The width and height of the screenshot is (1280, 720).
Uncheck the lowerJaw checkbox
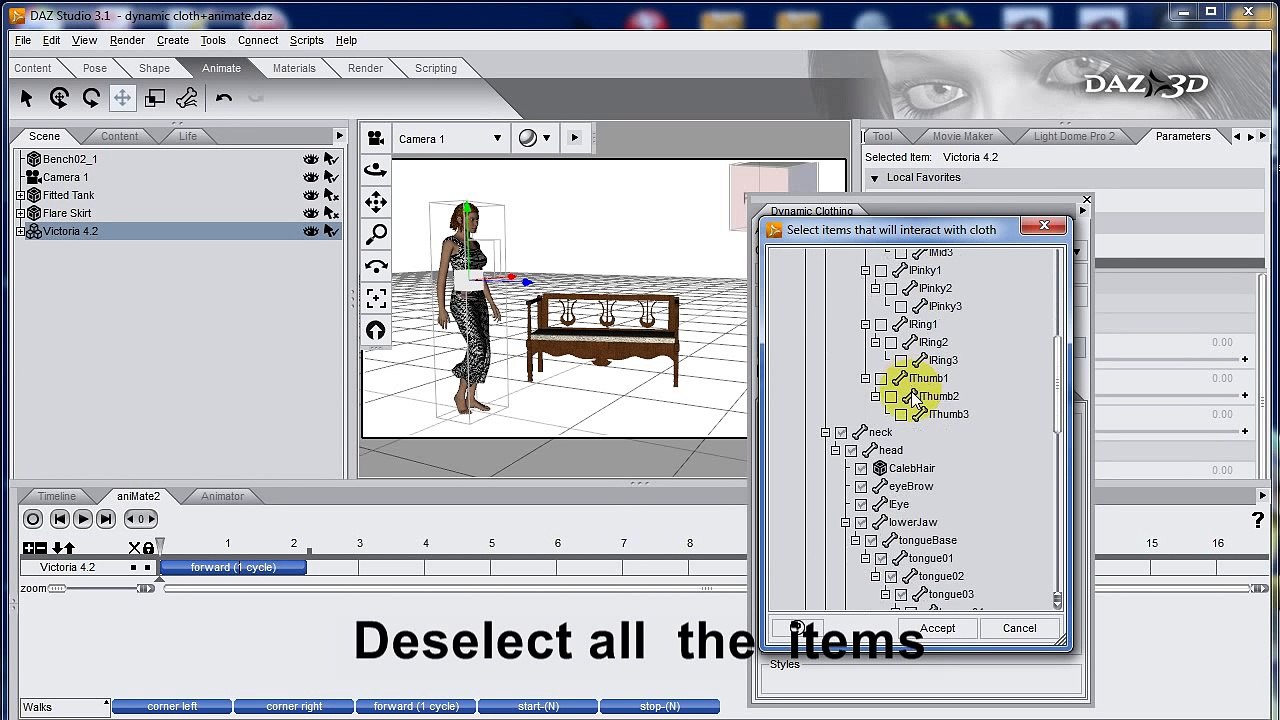pos(861,523)
